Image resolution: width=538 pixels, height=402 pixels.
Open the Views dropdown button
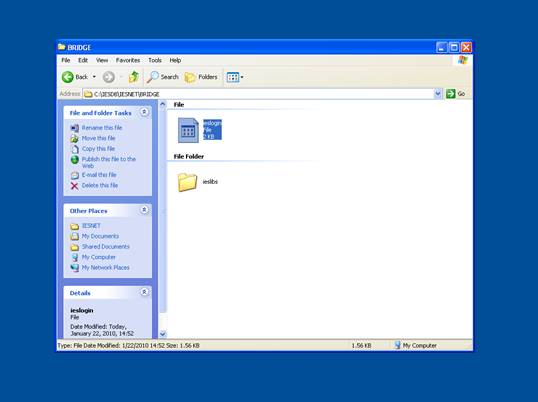pos(235,77)
